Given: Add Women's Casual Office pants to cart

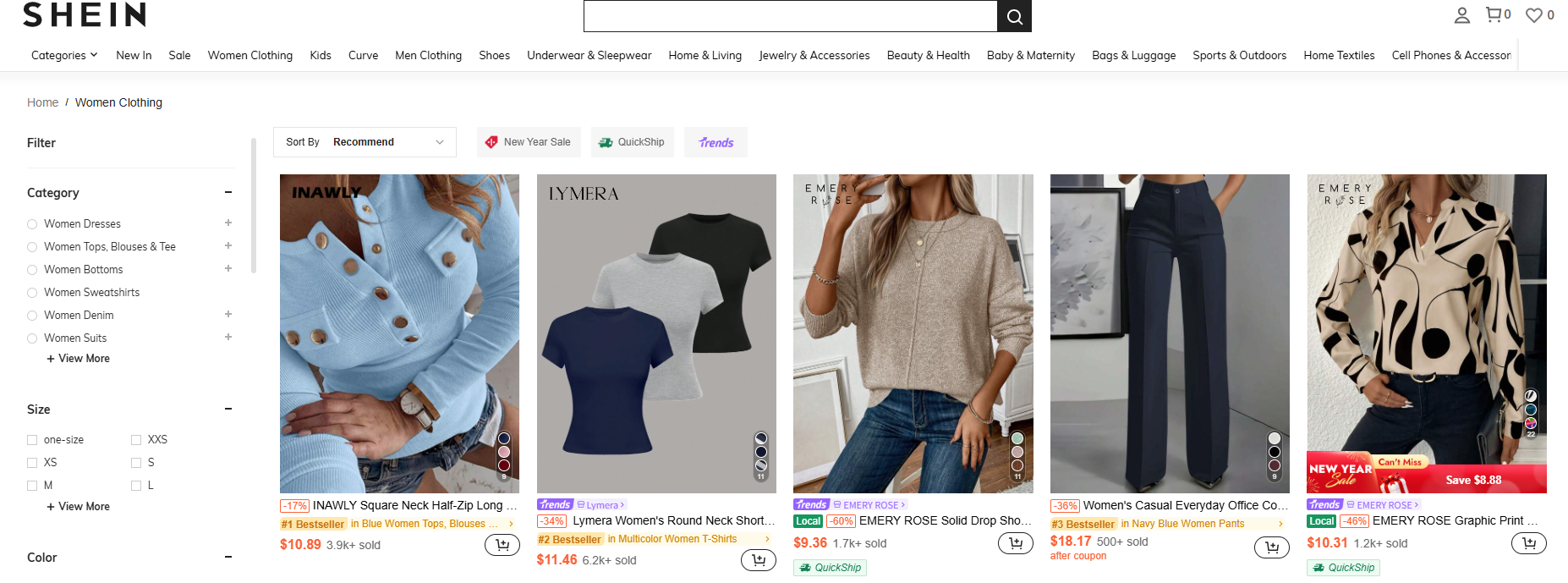Looking at the screenshot, I should click(1272, 547).
